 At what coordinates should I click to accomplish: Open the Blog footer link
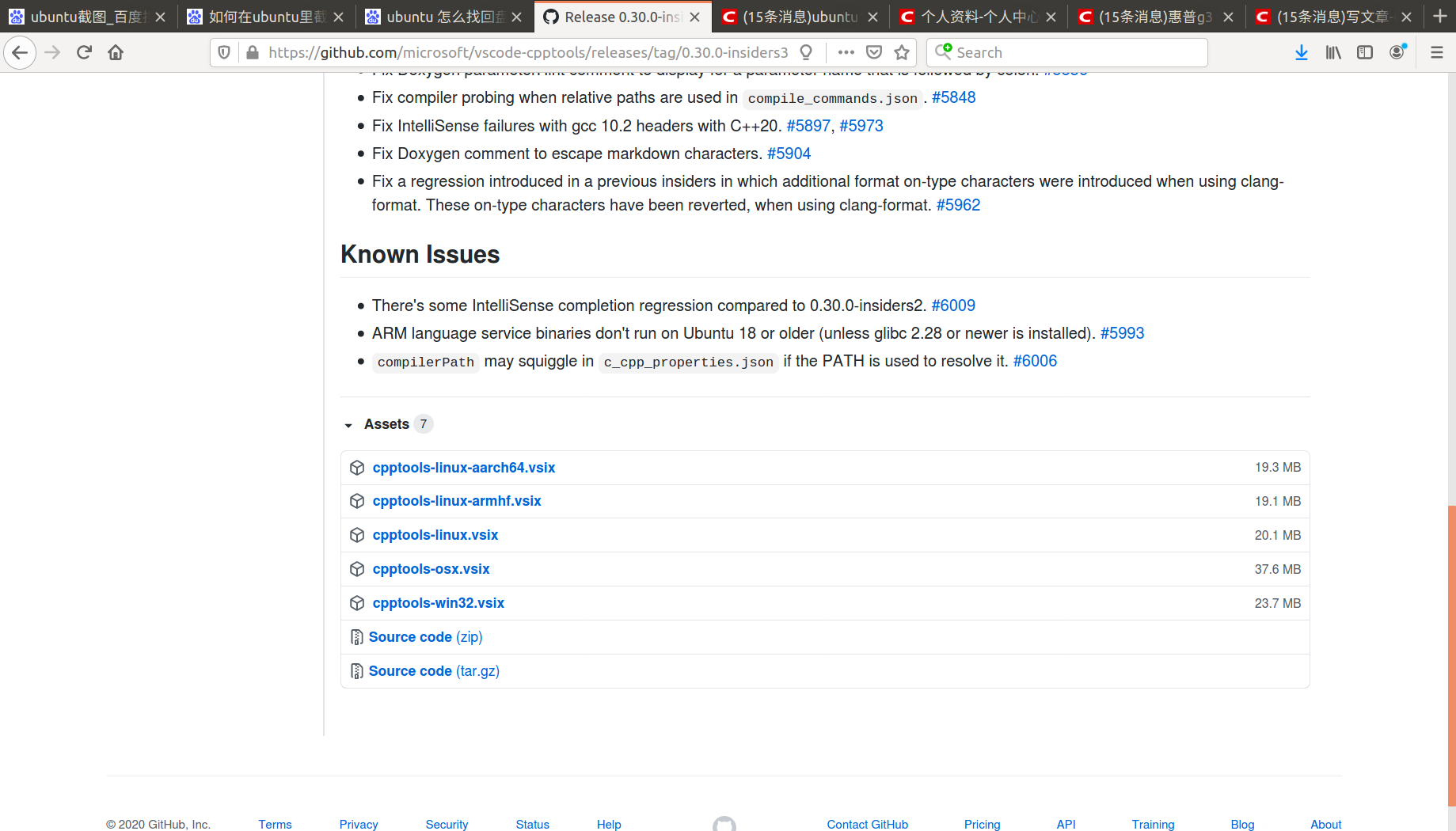tap(1242, 824)
